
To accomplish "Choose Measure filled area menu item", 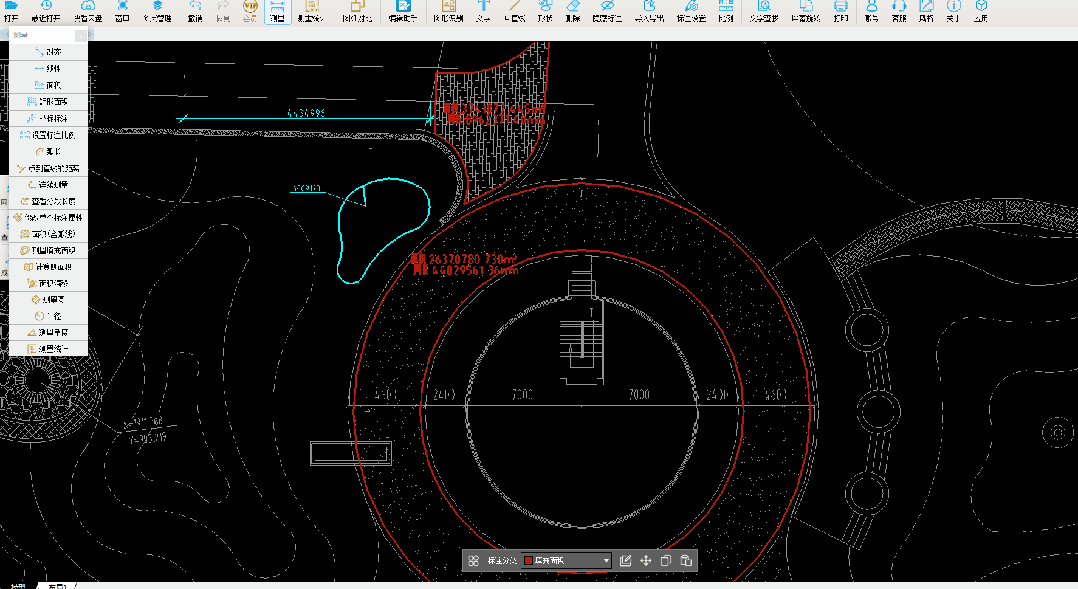I will click(x=48, y=250).
